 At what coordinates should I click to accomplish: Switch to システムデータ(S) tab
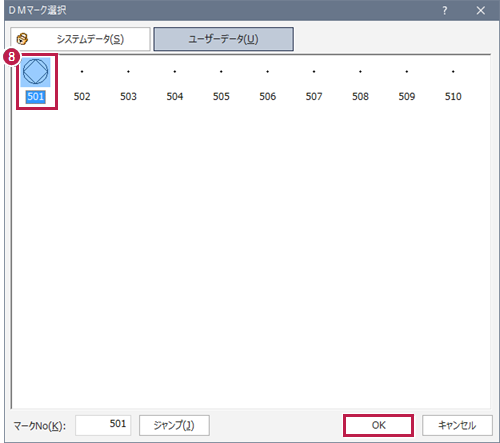(x=80, y=39)
